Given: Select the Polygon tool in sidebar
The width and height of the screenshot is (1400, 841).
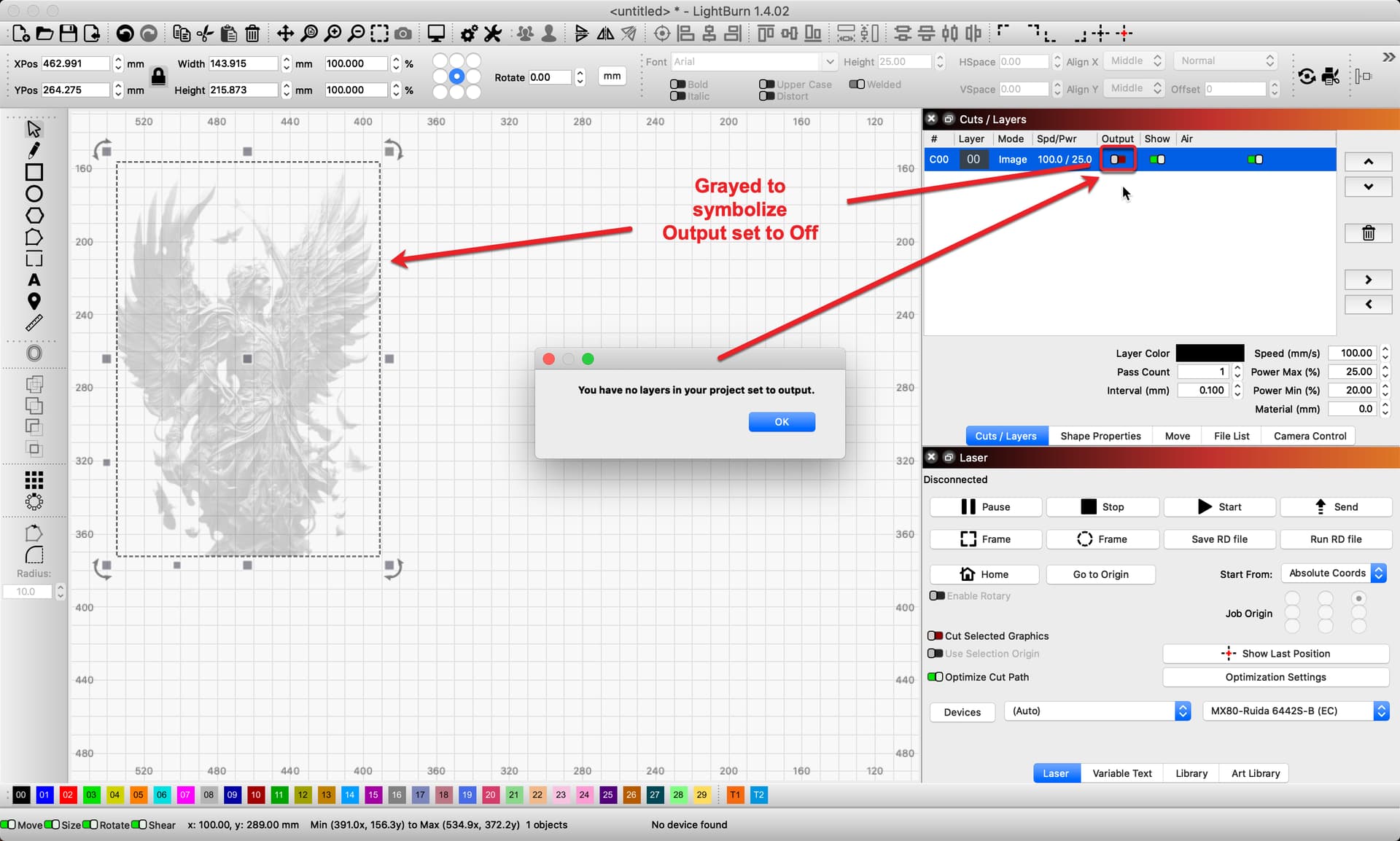Looking at the screenshot, I should point(34,216).
